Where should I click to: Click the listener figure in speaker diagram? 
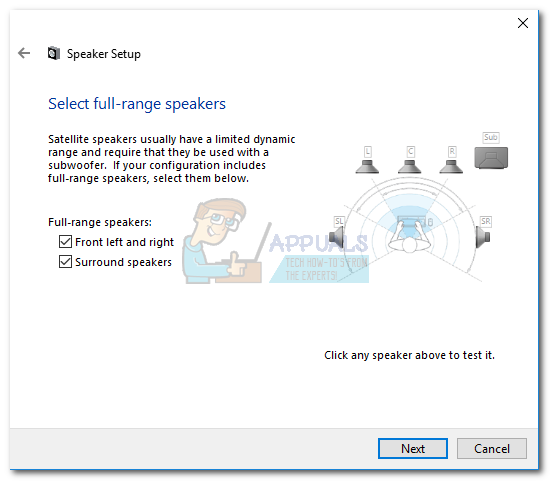(409, 236)
